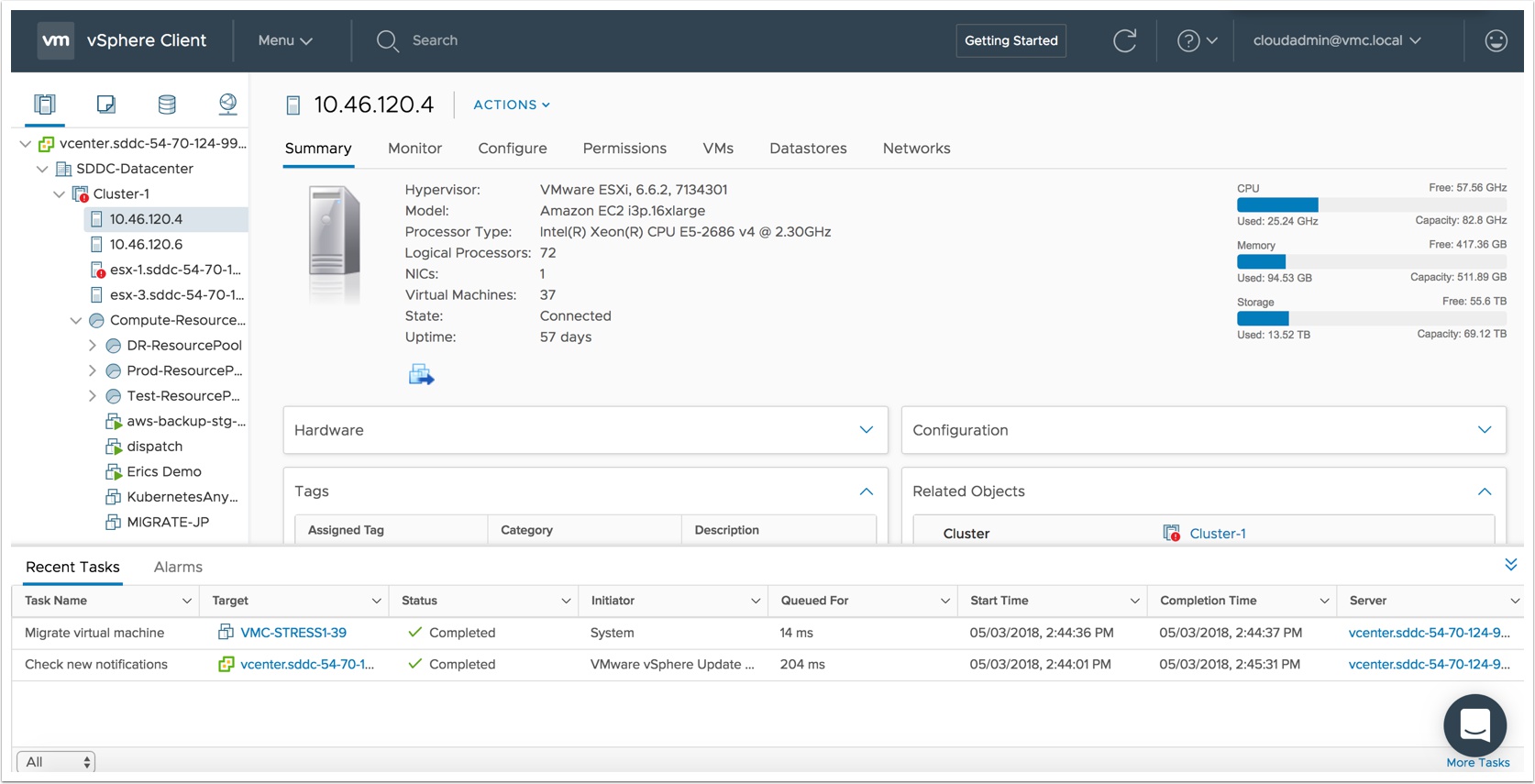
Task: Collapse the Related Objects panel
Action: tap(1485, 491)
